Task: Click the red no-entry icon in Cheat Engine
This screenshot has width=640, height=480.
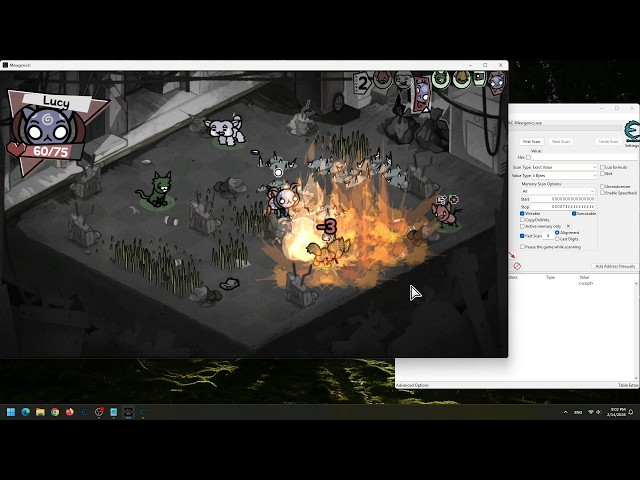Action: point(517,266)
